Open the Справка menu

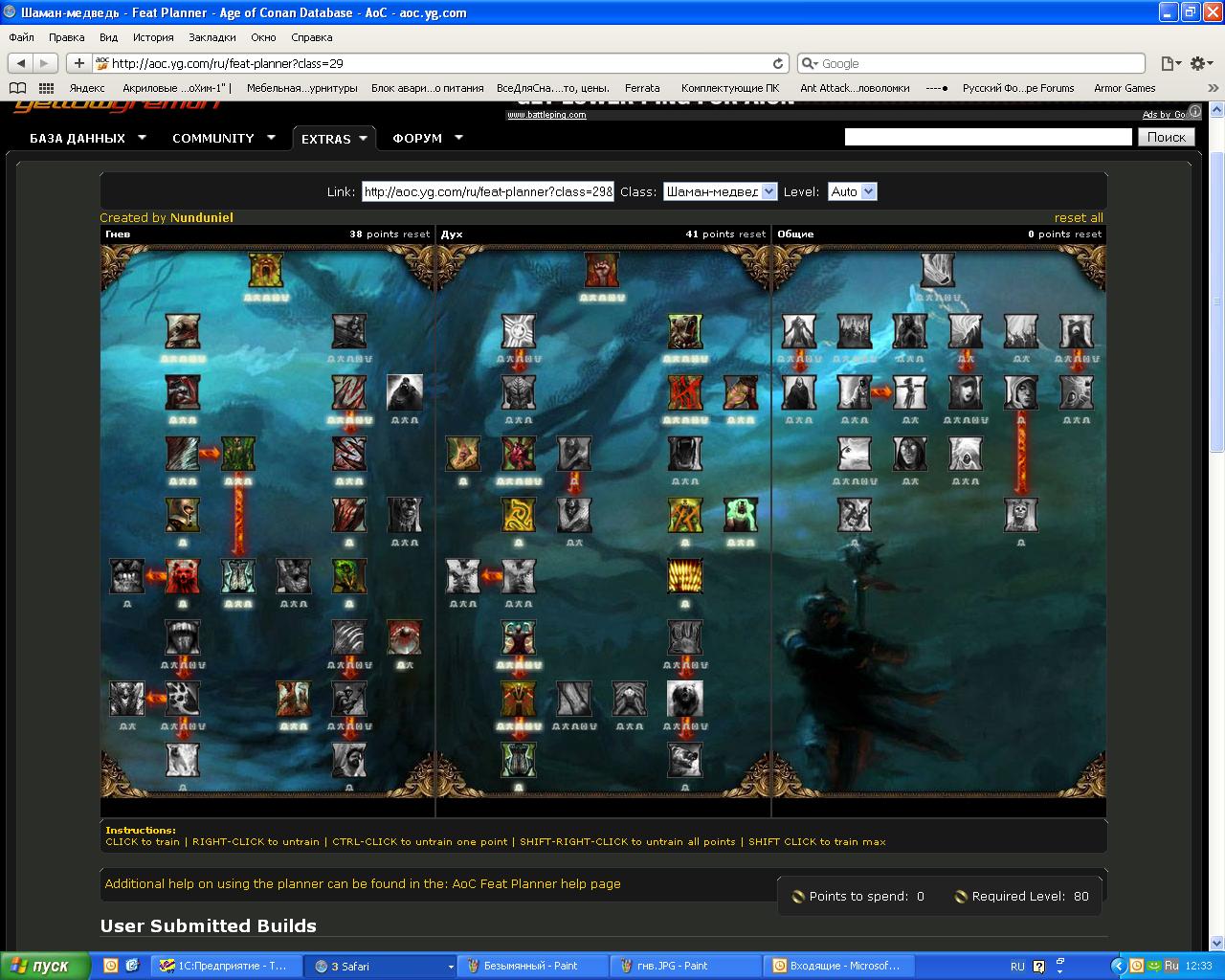tap(311, 37)
